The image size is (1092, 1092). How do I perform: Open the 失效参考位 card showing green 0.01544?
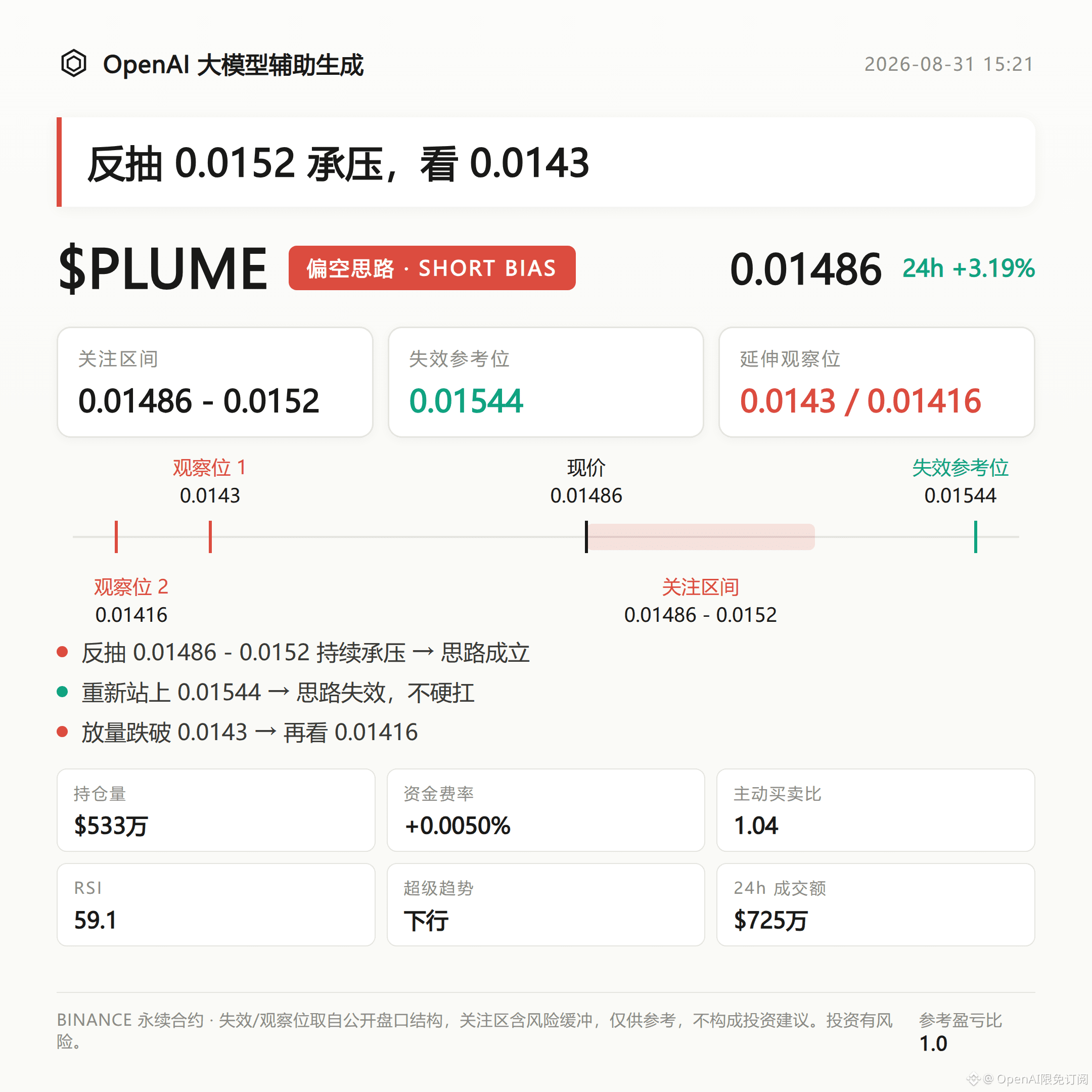545,382
